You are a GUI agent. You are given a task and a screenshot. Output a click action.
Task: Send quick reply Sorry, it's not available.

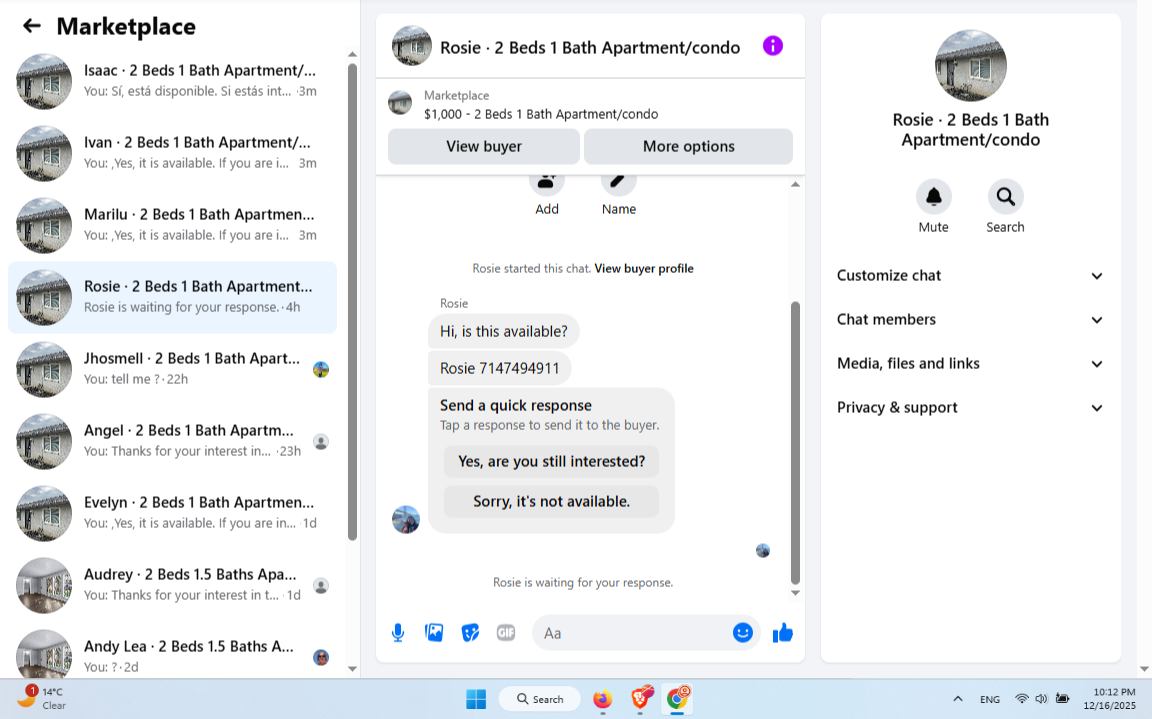pyautogui.click(x=551, y=501)
